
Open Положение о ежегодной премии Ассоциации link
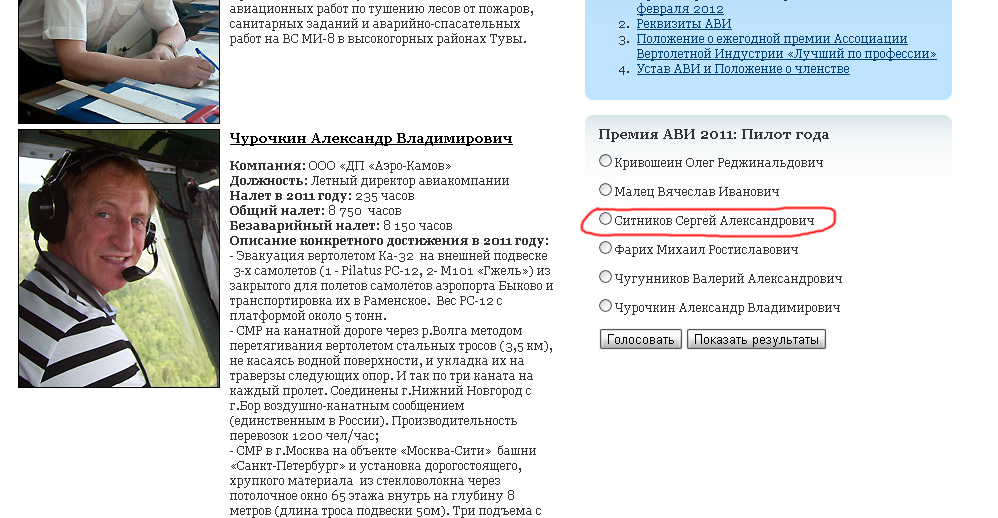[786, 46]
